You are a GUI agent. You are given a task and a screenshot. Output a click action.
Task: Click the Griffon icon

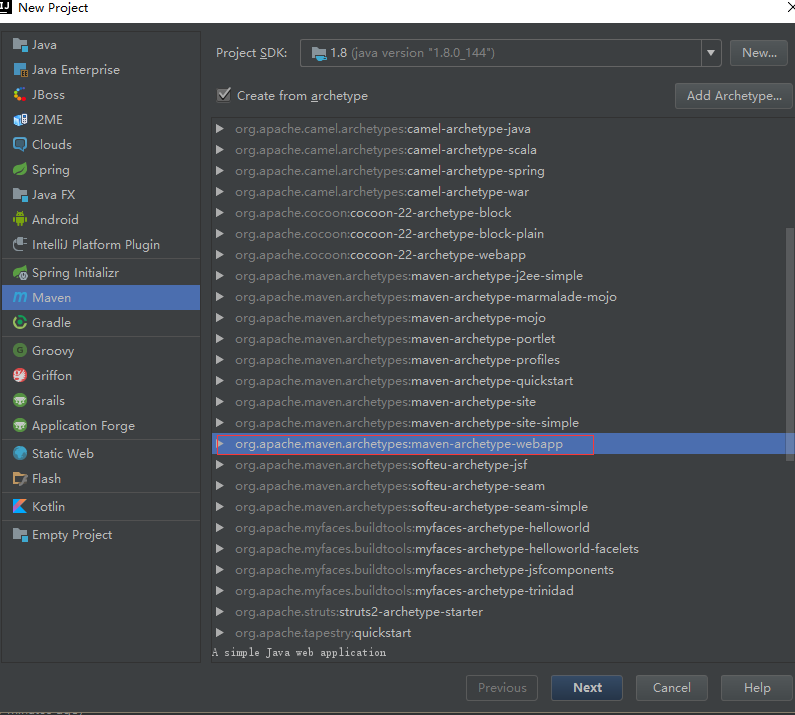tap(20, 375)
